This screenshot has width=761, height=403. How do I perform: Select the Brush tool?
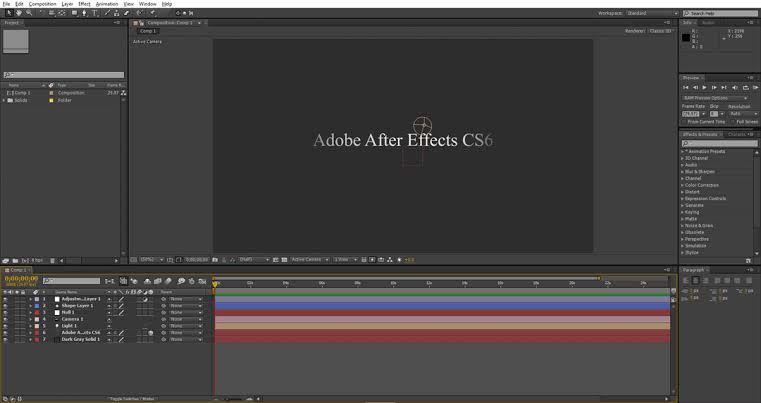(108, 13)
